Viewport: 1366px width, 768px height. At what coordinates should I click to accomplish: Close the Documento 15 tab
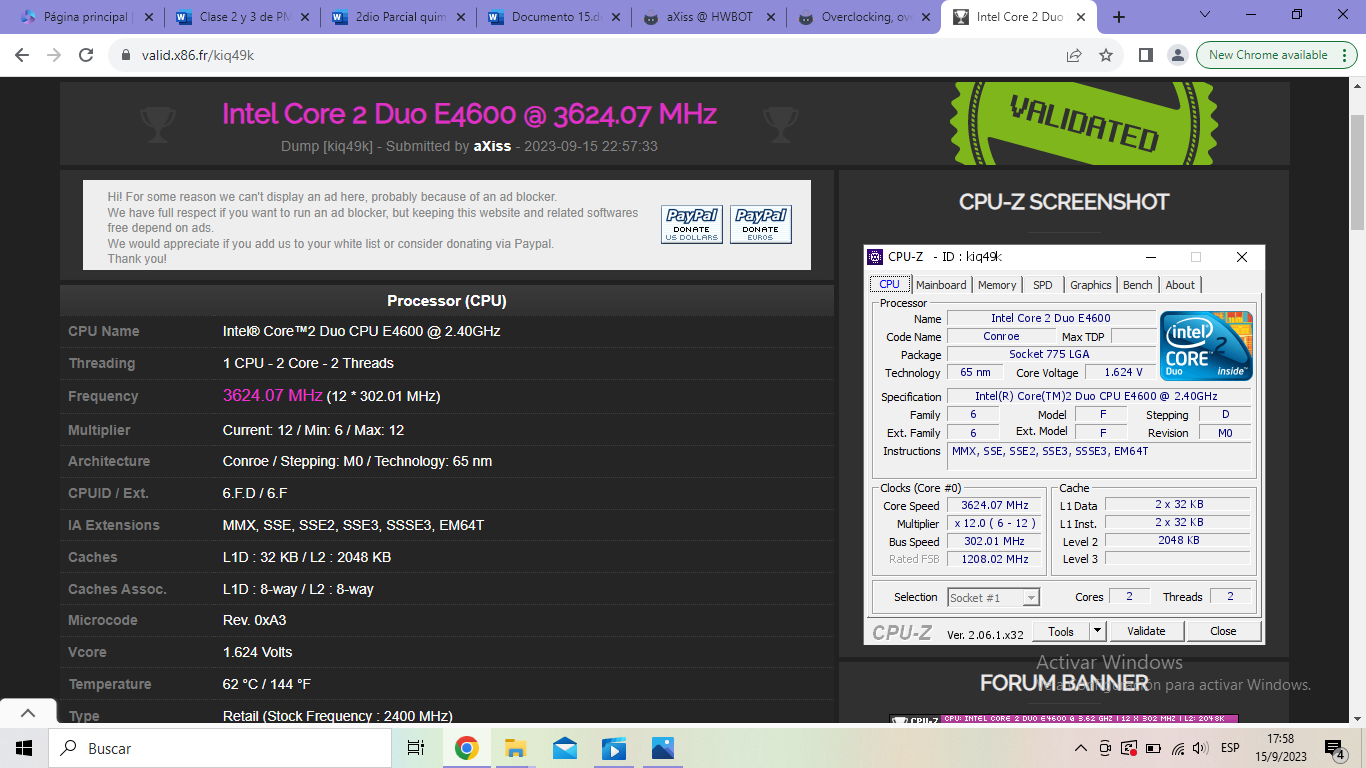[616, 17]
